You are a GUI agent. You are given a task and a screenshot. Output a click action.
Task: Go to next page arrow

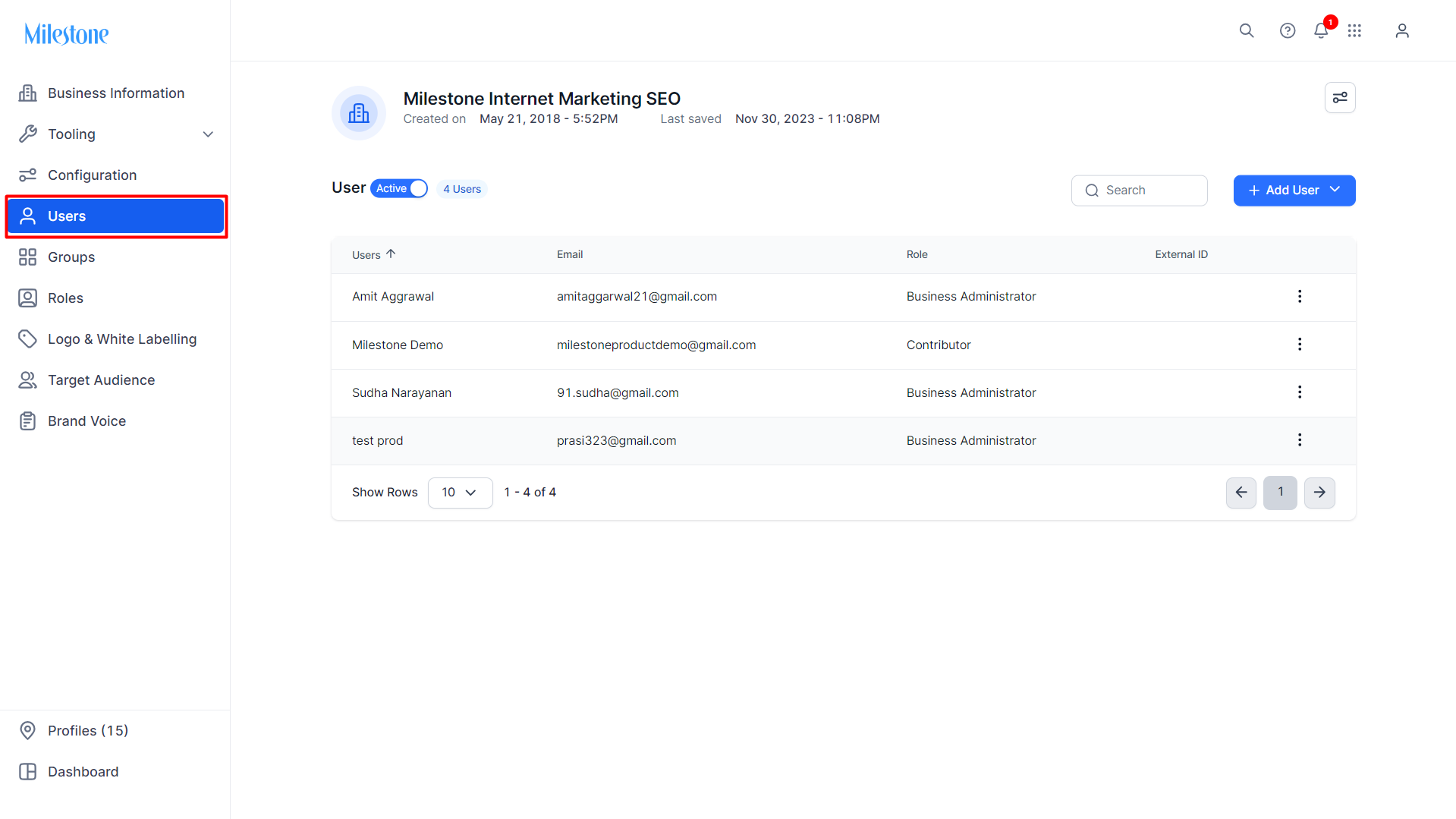pyautogui.click(x=1319, y=493)
